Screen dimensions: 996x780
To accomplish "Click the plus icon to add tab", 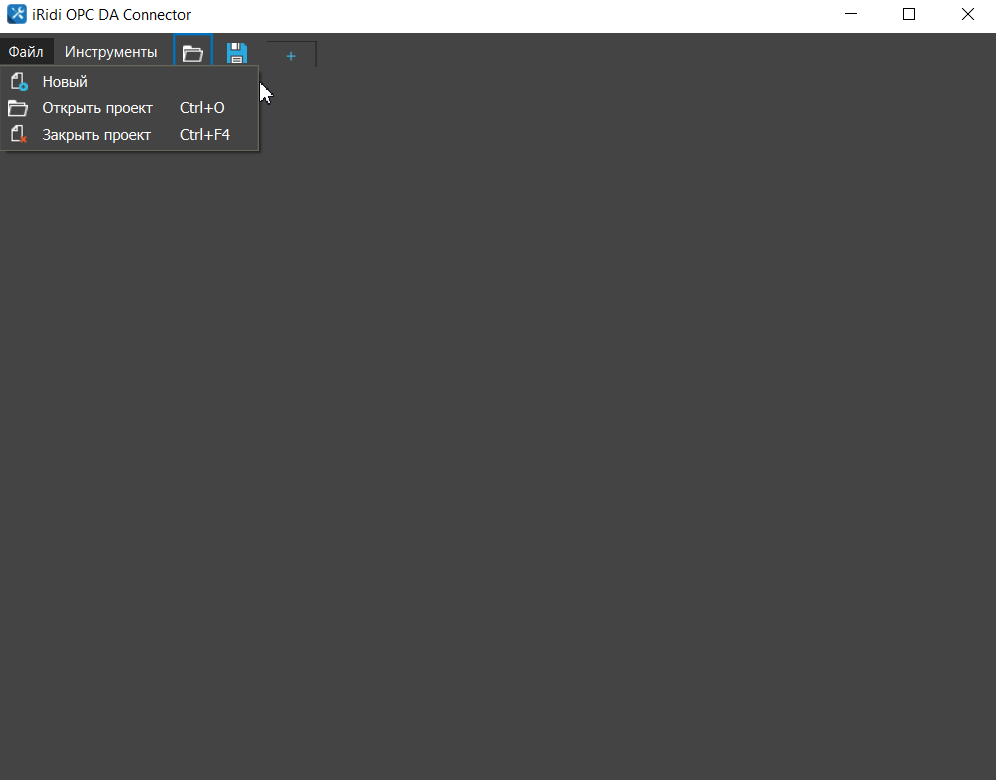I will pos(291,56).
